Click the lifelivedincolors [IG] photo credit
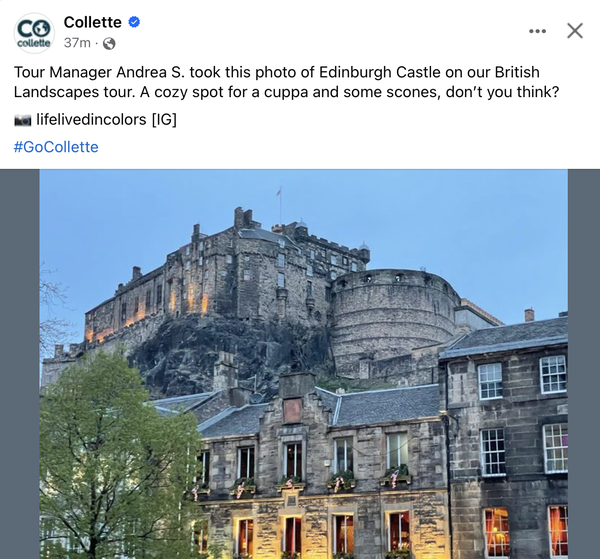Image resolution: width=600 pixels, height=559 pixels. coord(106,120)
